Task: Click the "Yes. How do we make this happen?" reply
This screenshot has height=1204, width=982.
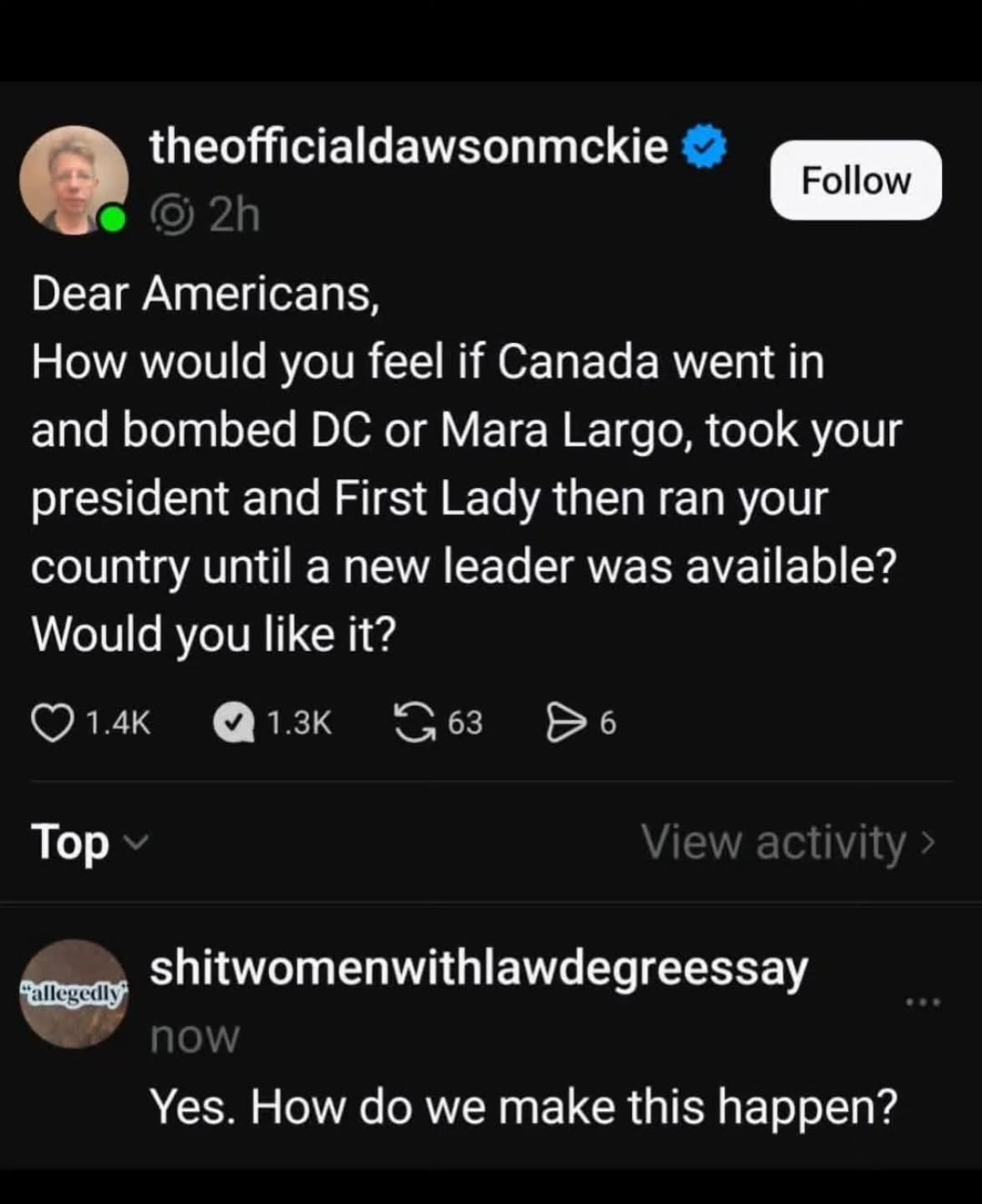Action: click(x=523, y=1107)
